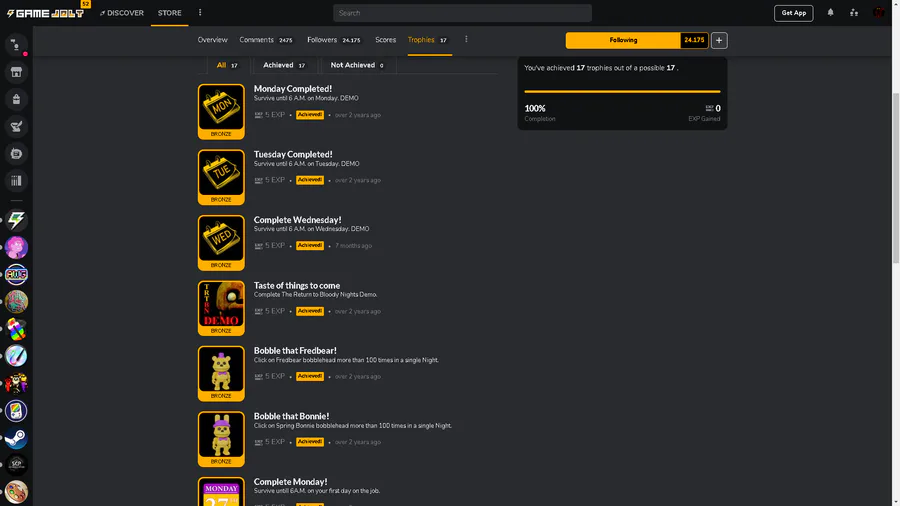This screenshot has height=506, width=900.
Task: Open the user avatar menu
Action: pos(878,13)
